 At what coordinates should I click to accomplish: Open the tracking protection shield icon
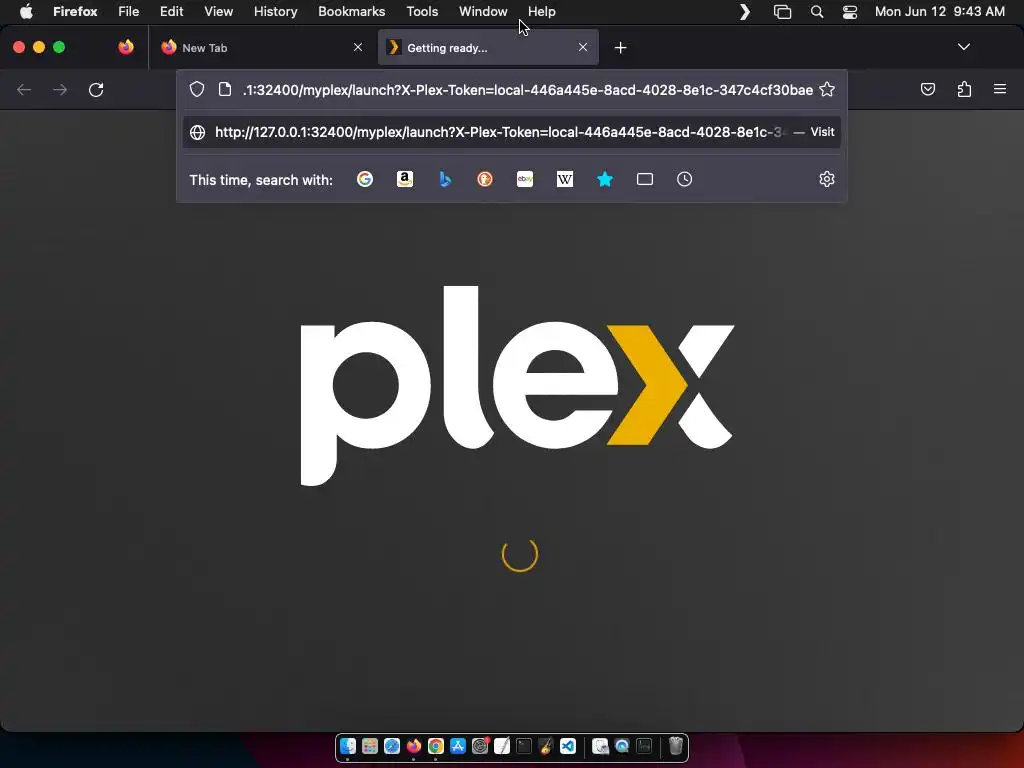[197, 89]
